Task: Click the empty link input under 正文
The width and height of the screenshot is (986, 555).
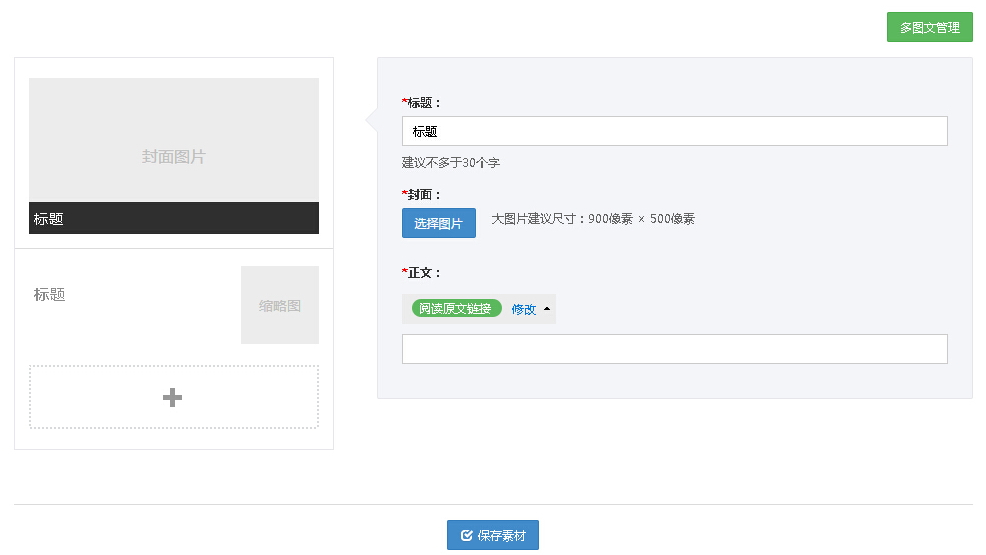Action: point(674,349)
